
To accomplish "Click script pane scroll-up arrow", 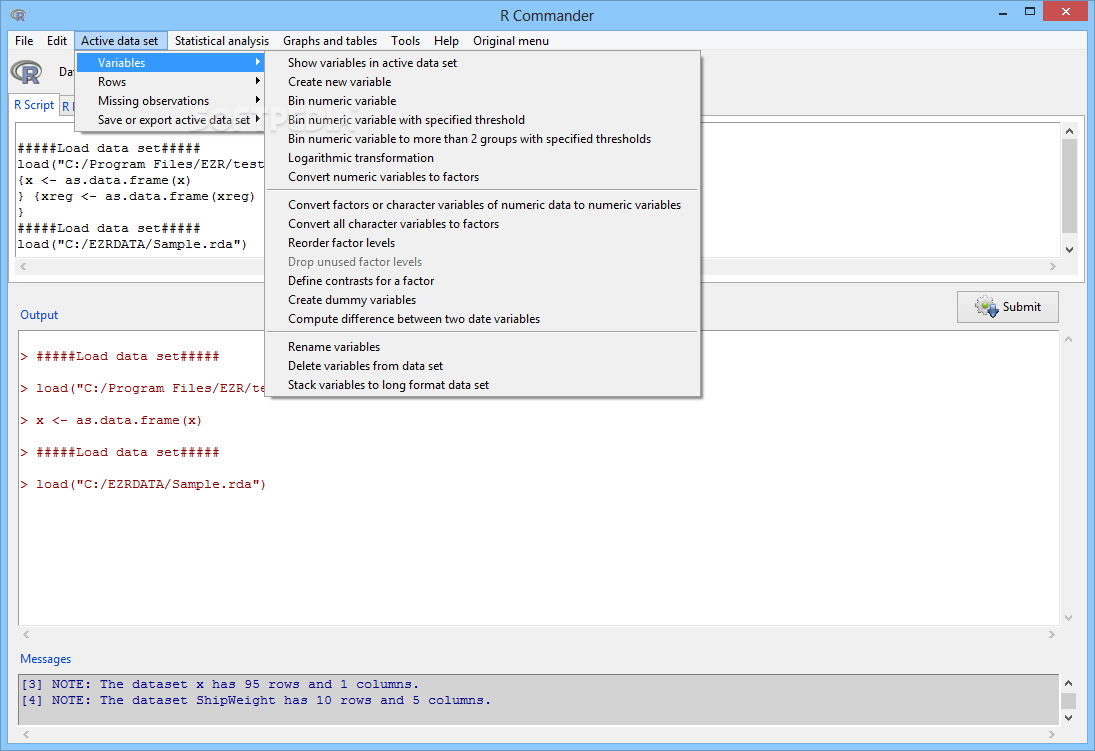I will click(x=1068, y=131).
